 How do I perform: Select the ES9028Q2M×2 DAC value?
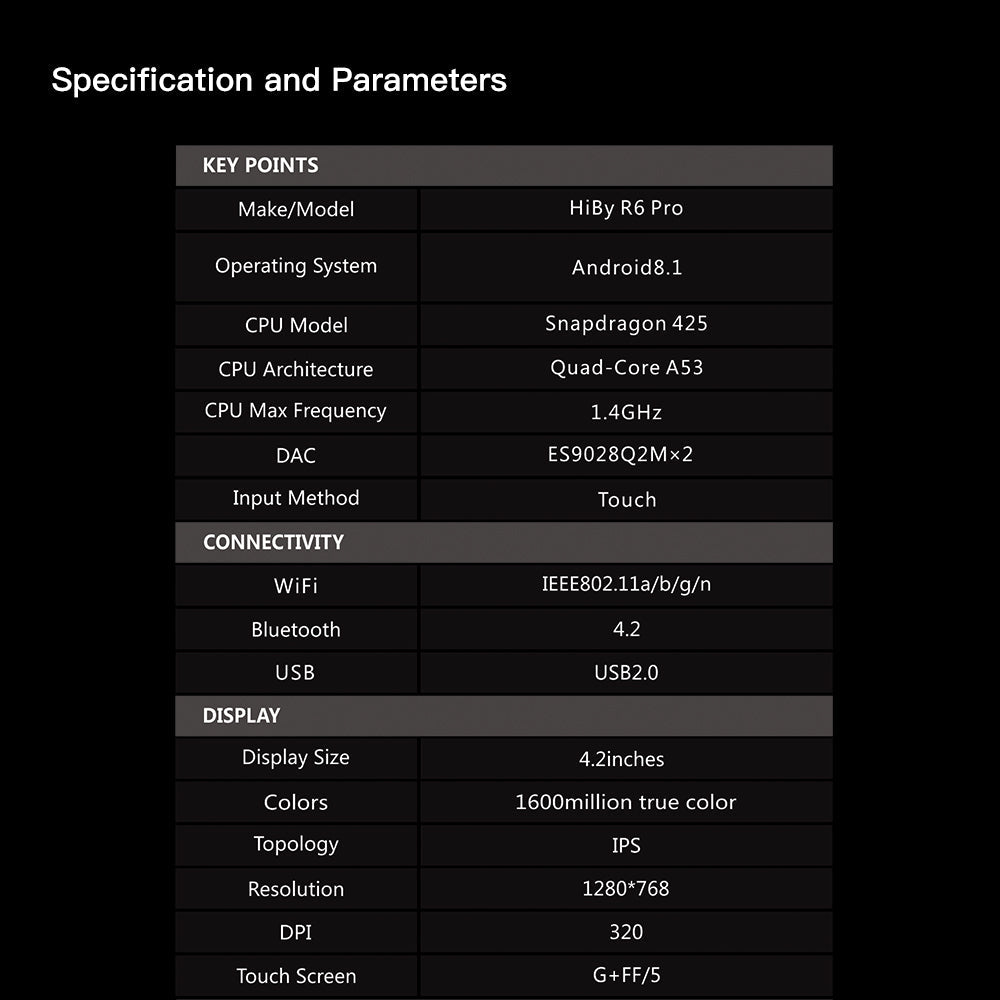pyautogui.click(x=620, y=455)
